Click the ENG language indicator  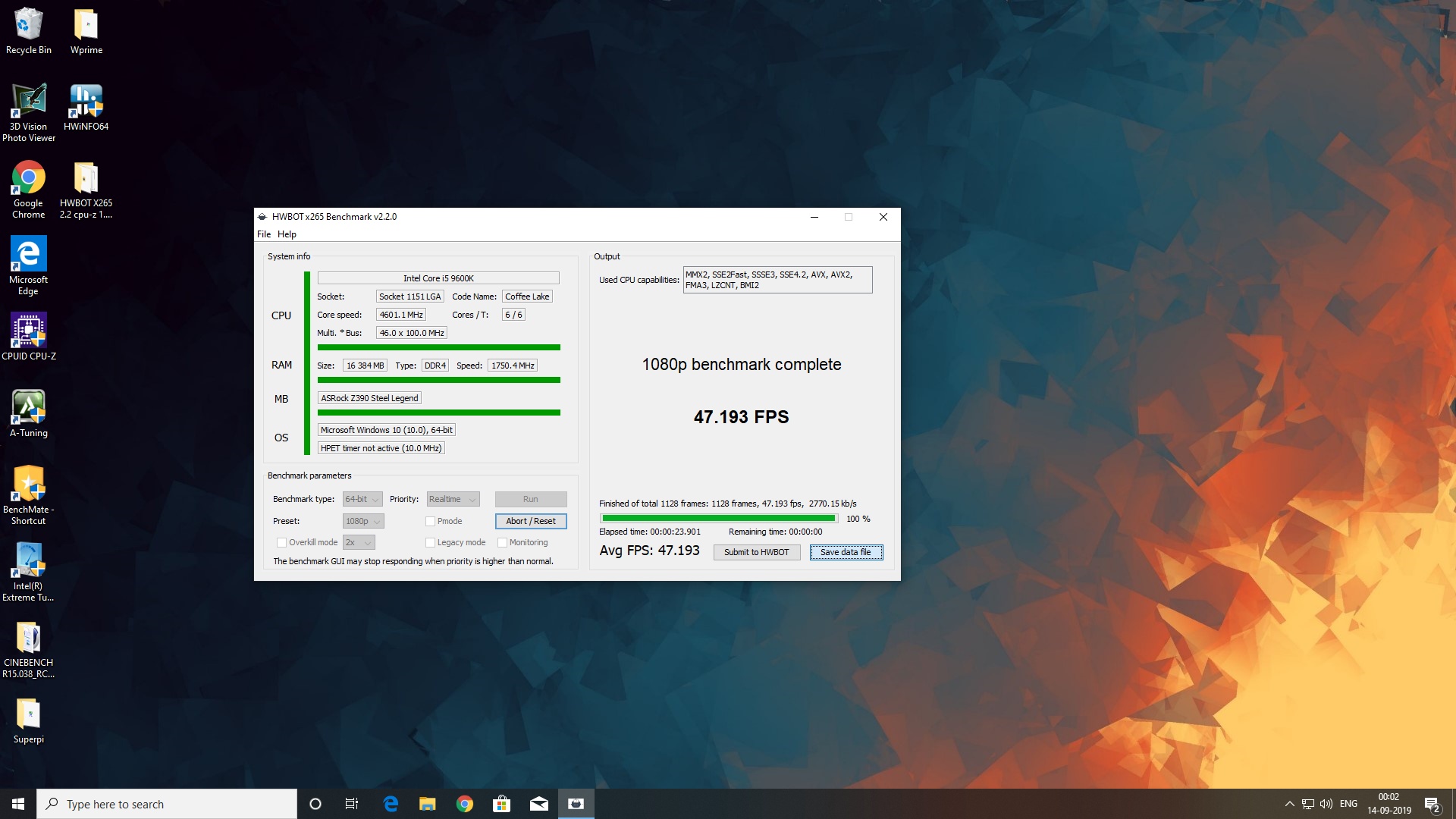tap(1348, 804)
